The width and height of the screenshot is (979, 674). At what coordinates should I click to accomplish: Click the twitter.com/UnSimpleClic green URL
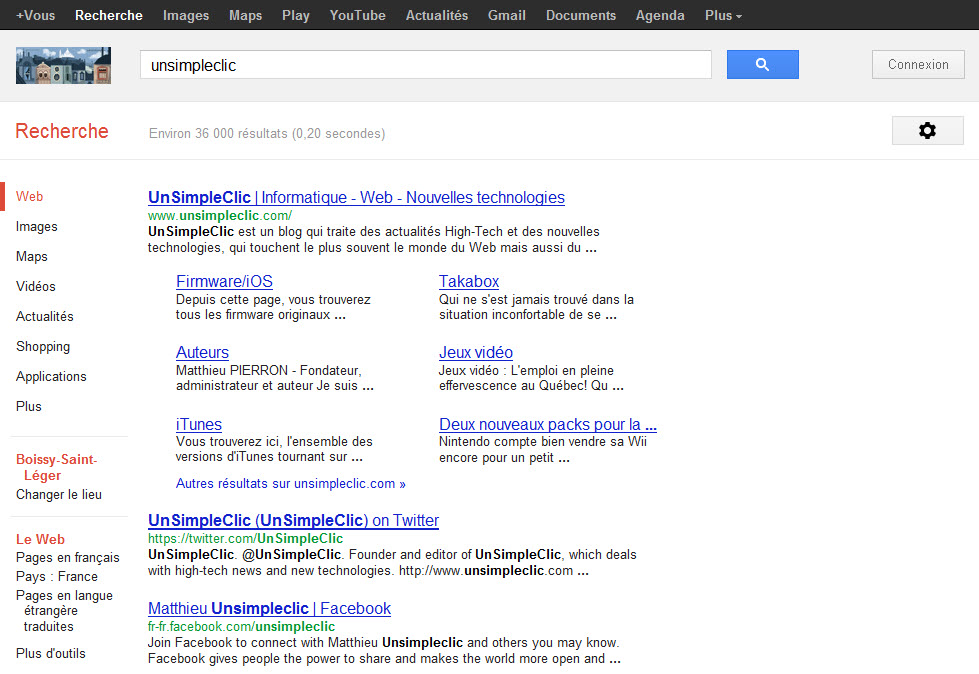tap(245, 538)
